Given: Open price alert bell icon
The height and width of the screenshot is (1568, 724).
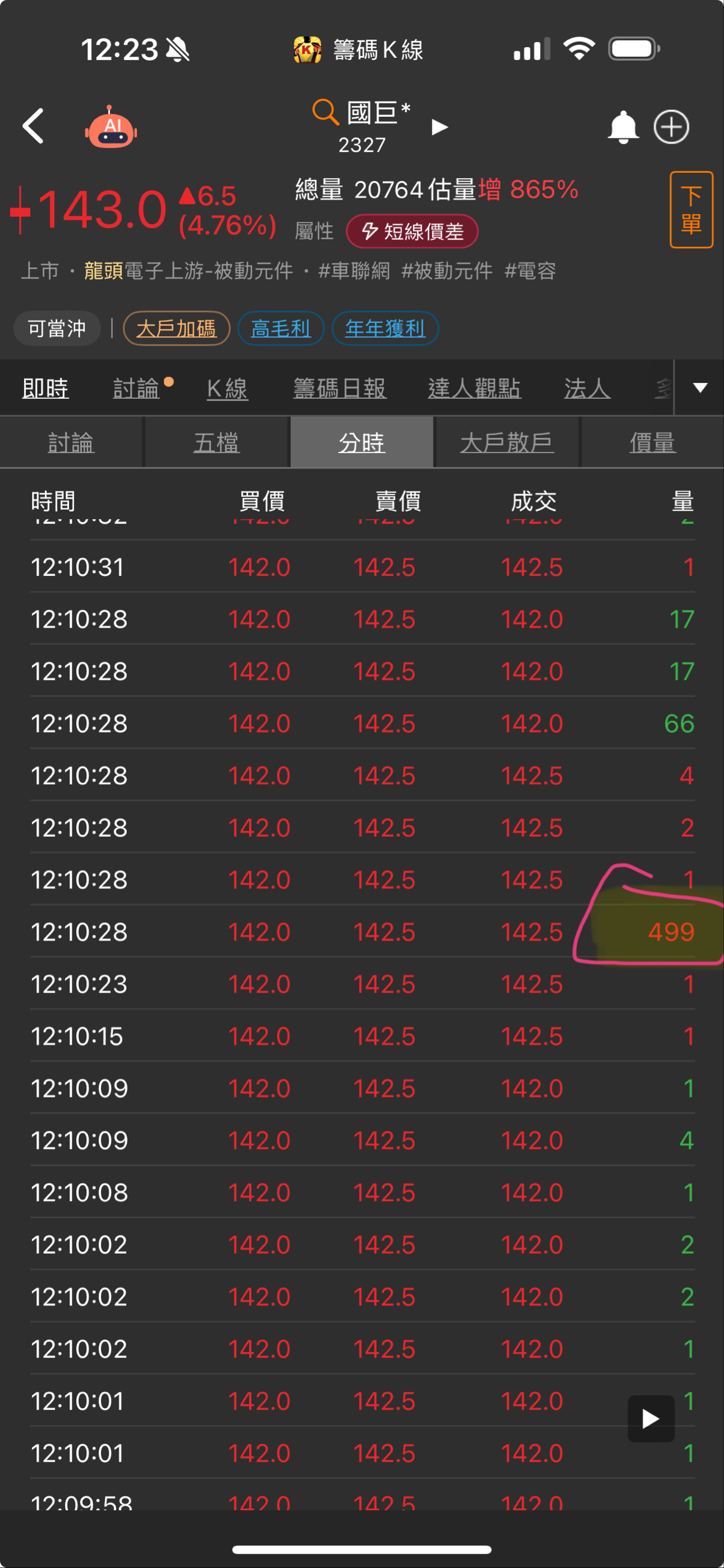Looking at the screenshot, I should [x=623, y=127].
